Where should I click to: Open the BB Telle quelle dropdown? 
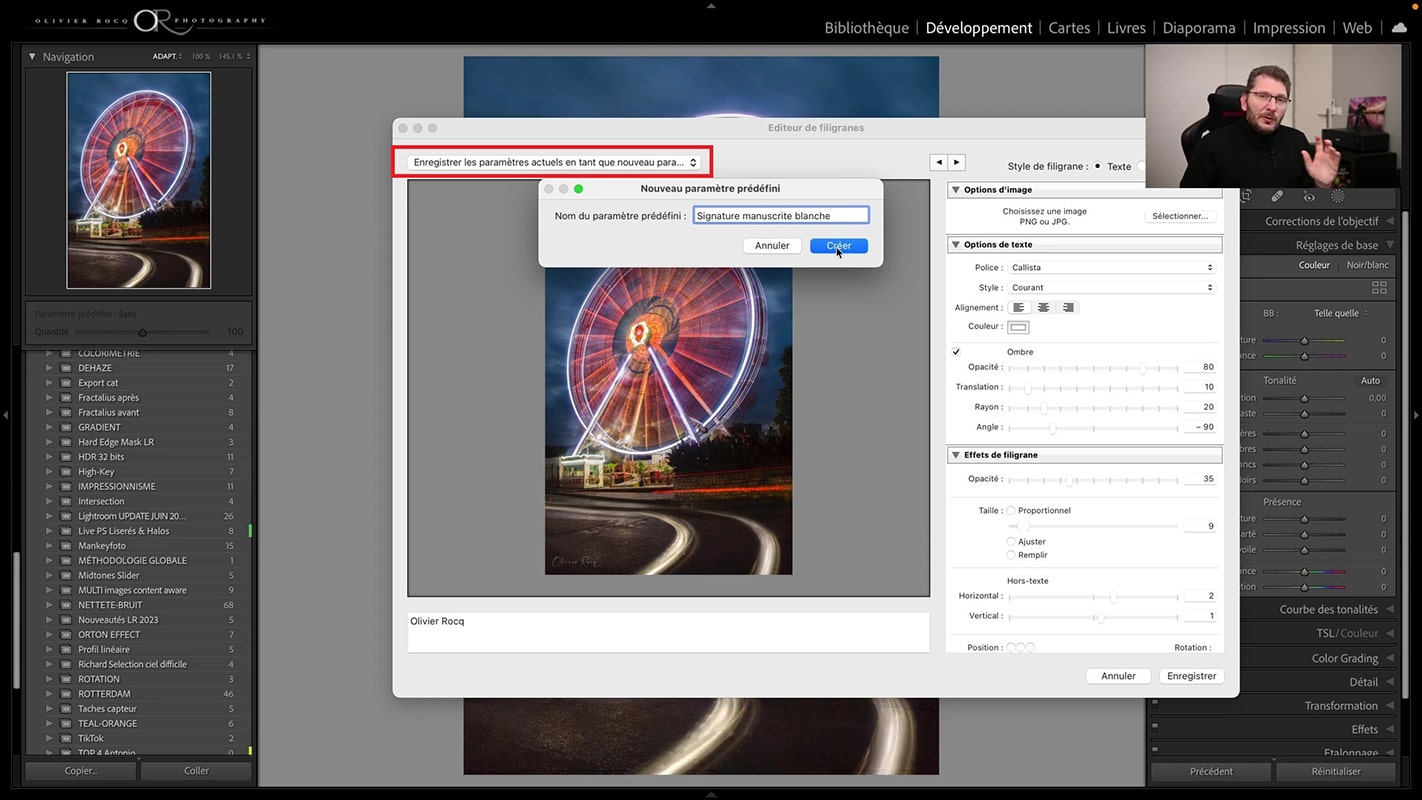tap(1340, 313)
